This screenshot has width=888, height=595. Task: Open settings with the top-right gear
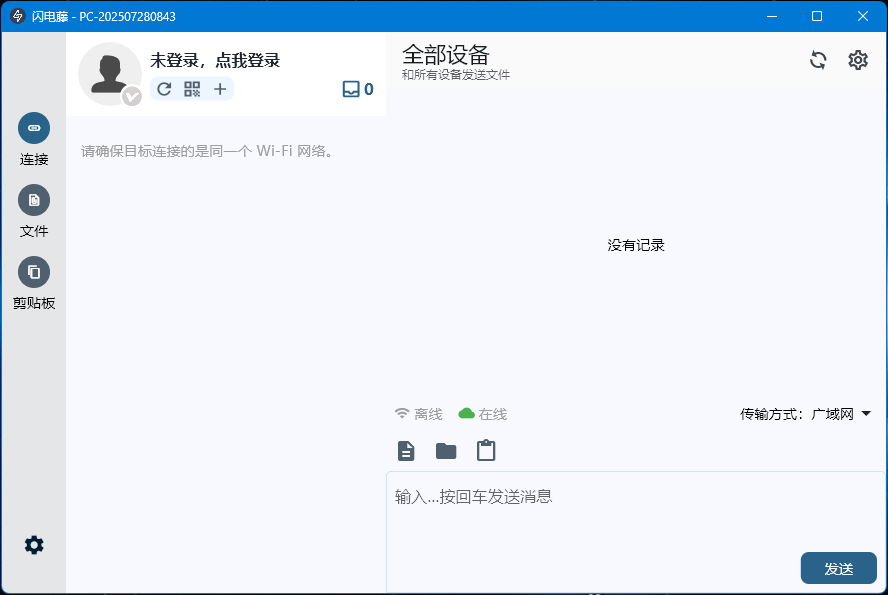pyautogui.click(x=857, y=60)
